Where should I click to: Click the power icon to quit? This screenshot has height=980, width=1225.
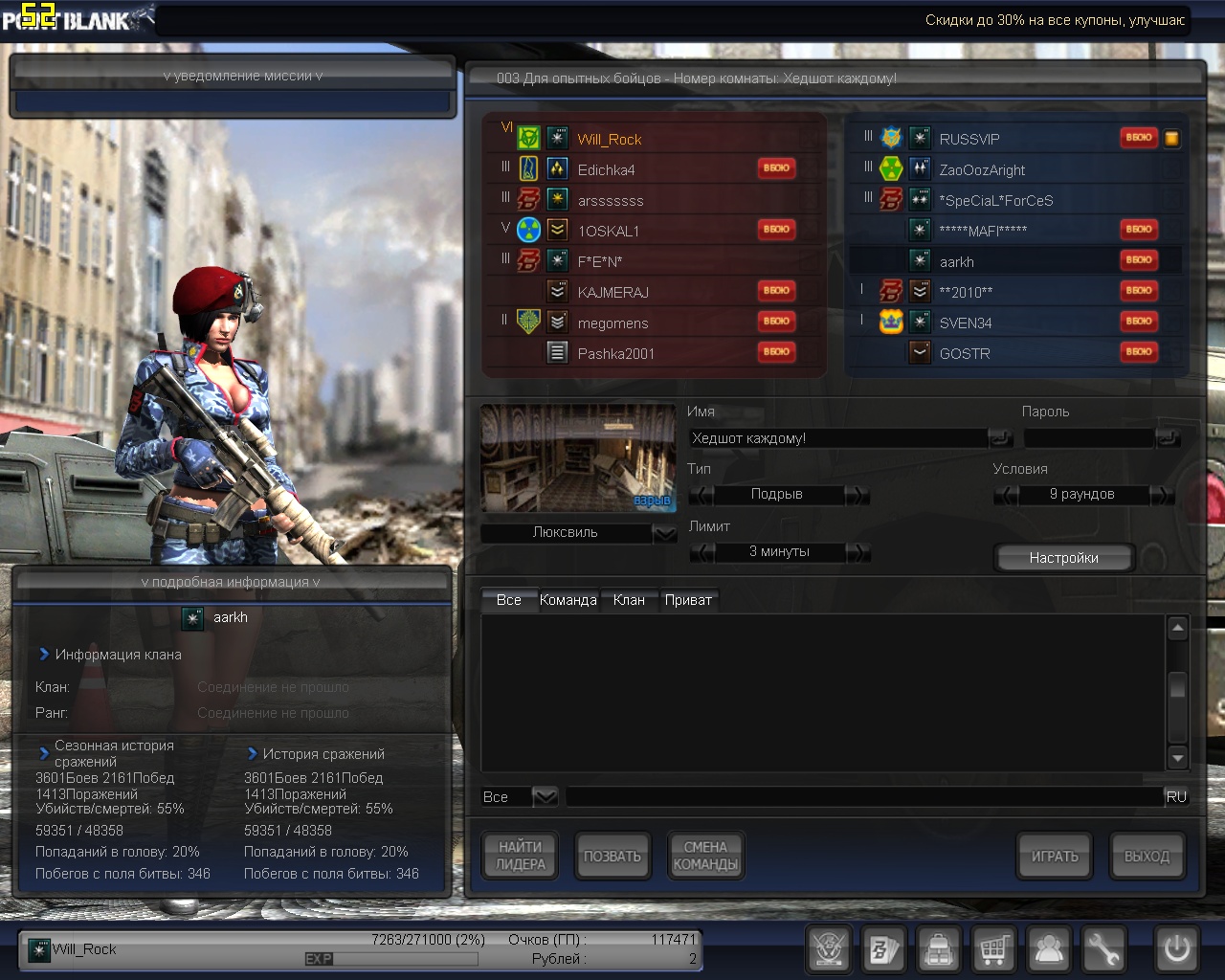point(1176,949)
